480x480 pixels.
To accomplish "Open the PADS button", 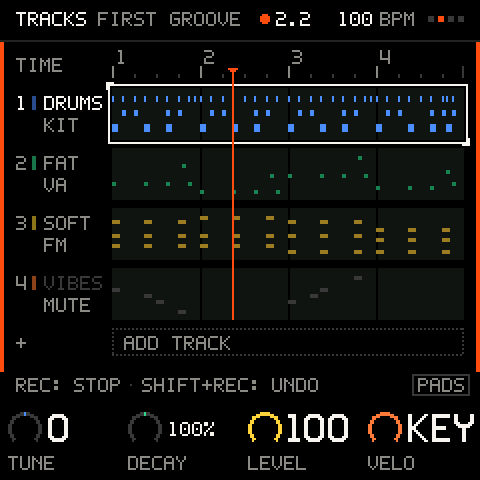I will pos(441,385).
